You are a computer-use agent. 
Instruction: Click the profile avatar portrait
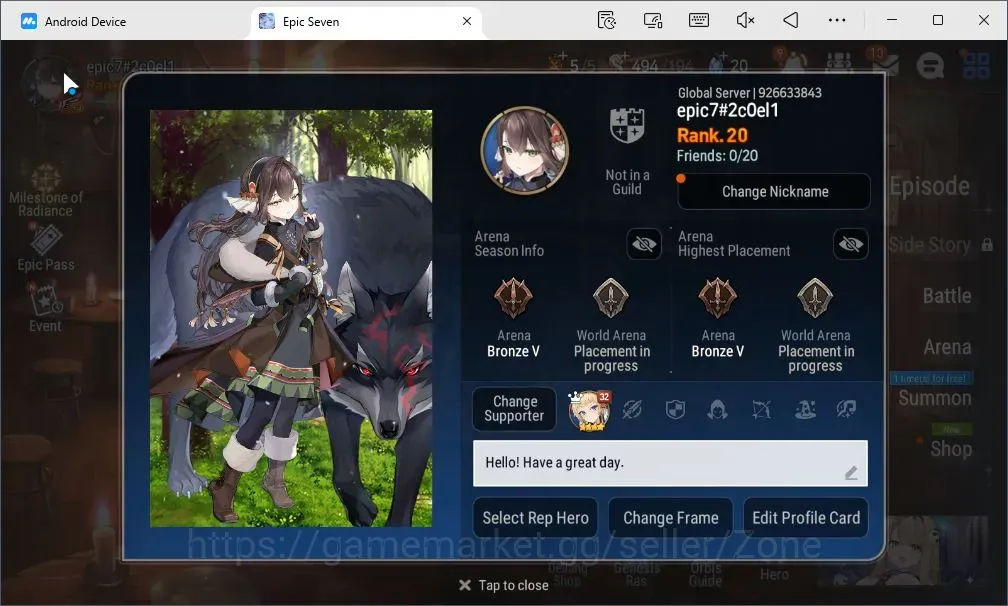point(525,150)
